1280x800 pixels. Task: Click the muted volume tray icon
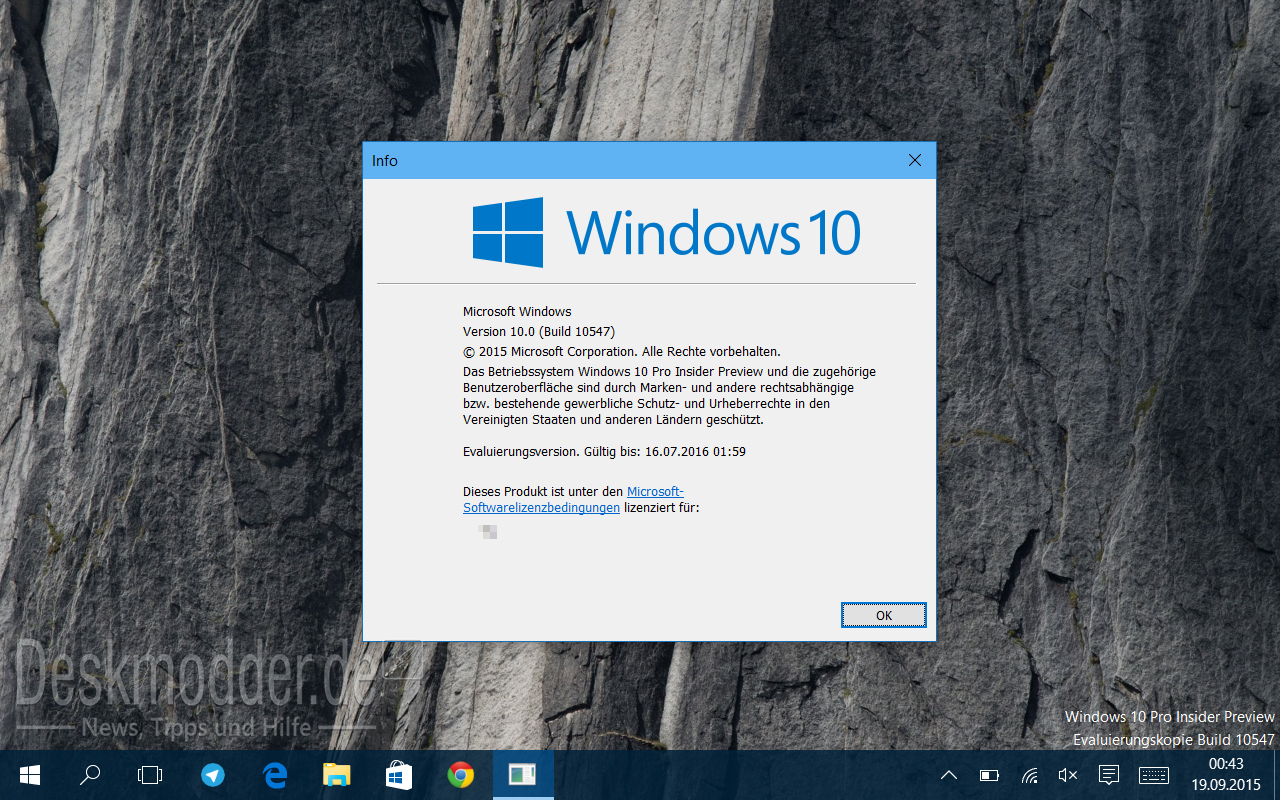(x=1068, y=775)
